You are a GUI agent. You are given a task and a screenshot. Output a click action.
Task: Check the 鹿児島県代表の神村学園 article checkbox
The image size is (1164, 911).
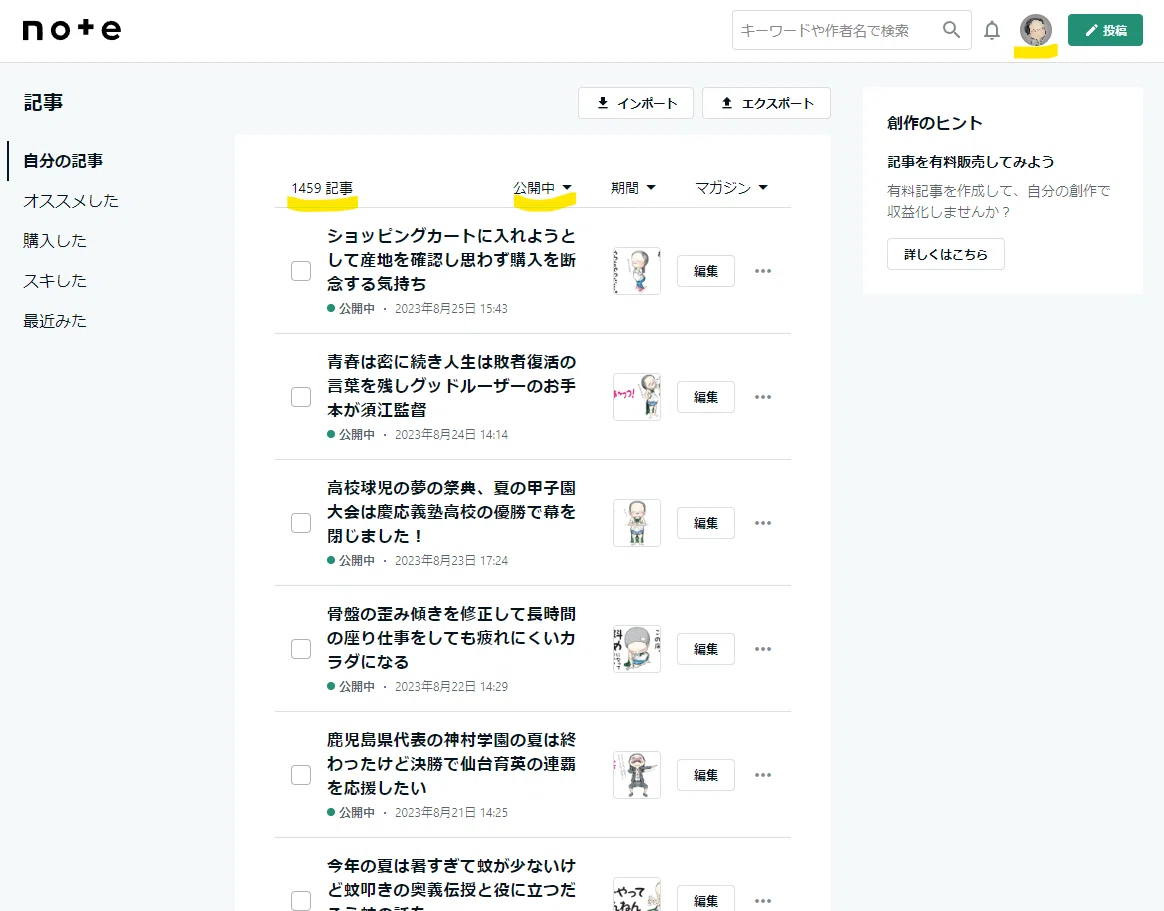[301, 775]
